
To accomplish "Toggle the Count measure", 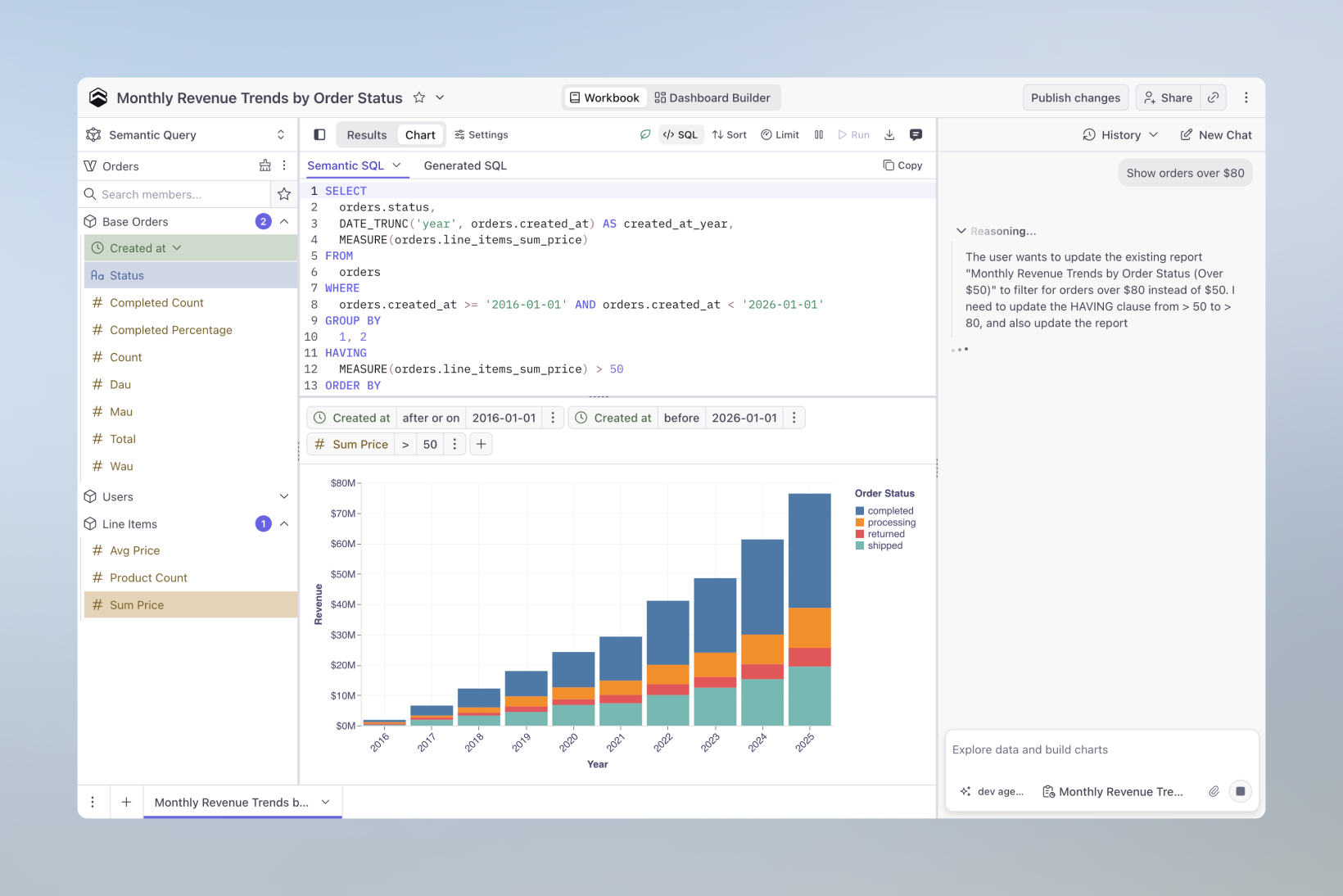I will (190, 357).
